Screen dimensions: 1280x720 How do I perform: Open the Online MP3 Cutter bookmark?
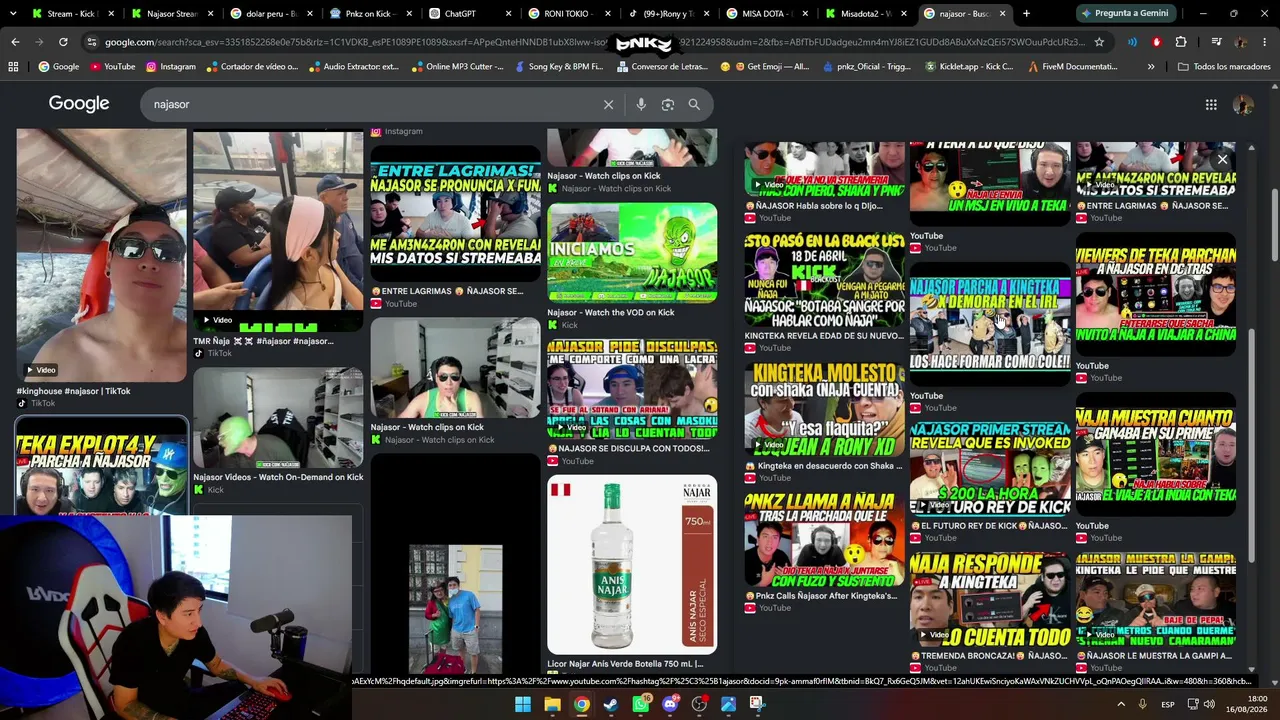(458, 67)
